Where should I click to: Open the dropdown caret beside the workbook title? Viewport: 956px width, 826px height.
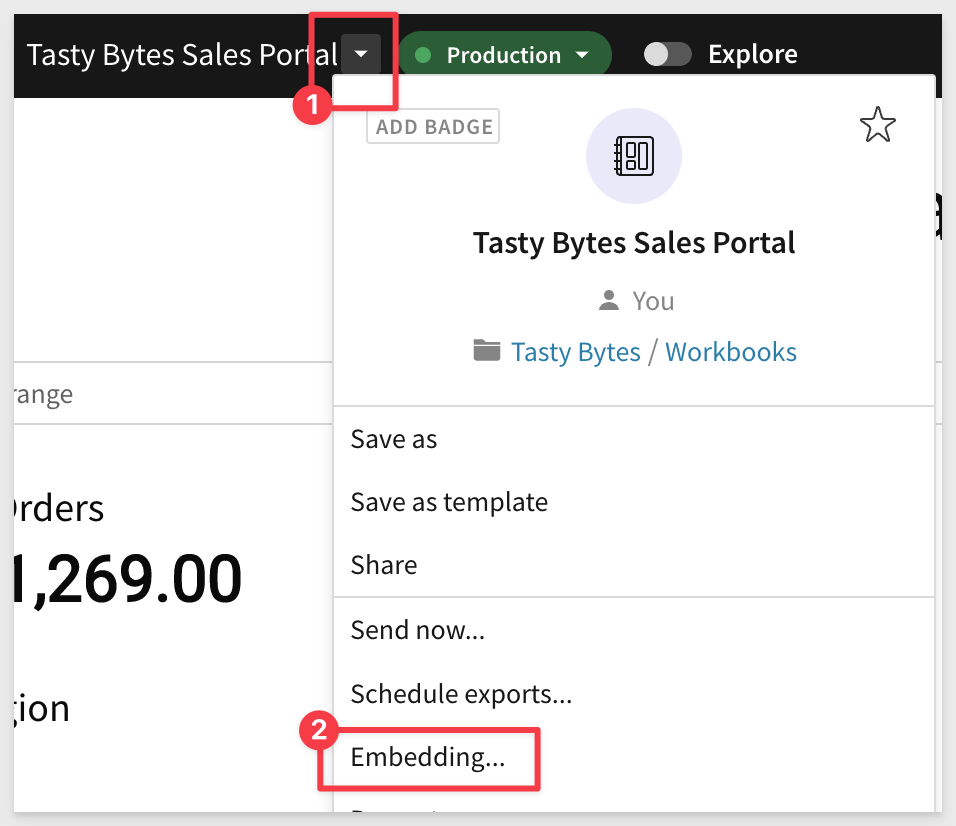tap(361, 54)
